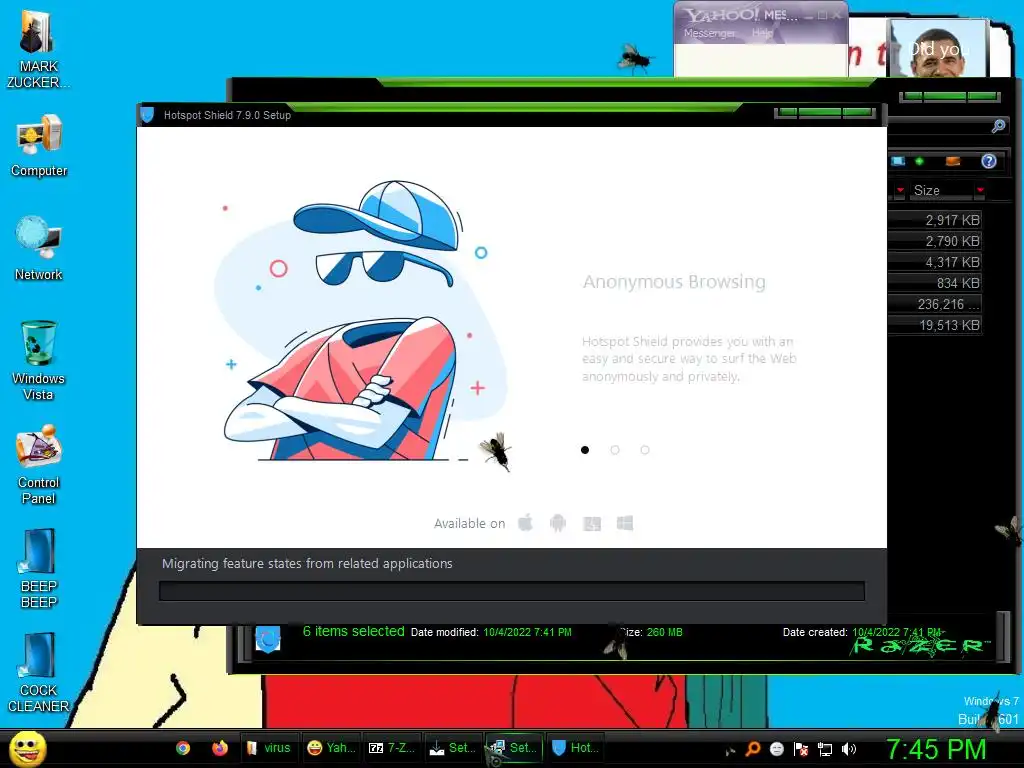
Task: Launch Google Chrome from the taskbar
Action: (x=183, y=748)
